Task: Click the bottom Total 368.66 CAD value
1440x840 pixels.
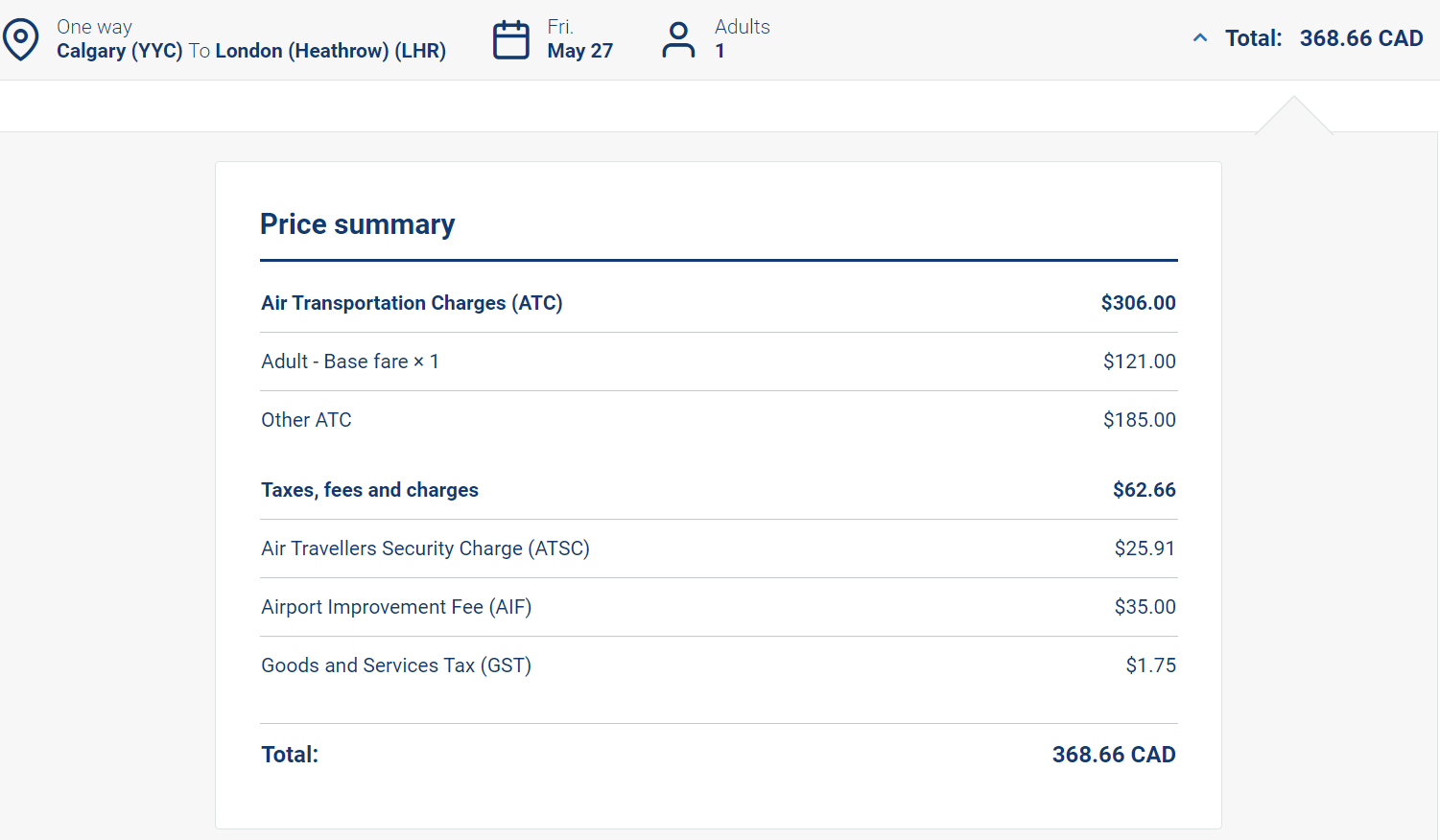Action: (1113, 755)
